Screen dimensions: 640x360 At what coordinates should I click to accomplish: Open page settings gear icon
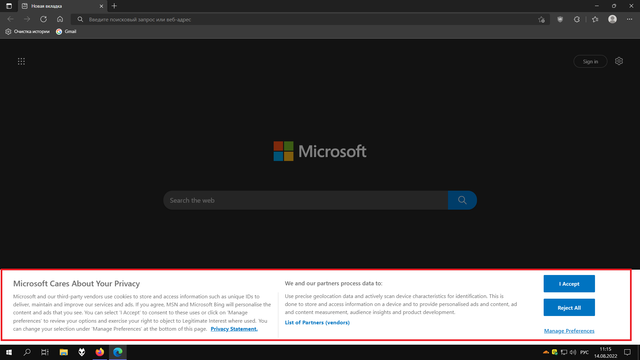619,61
